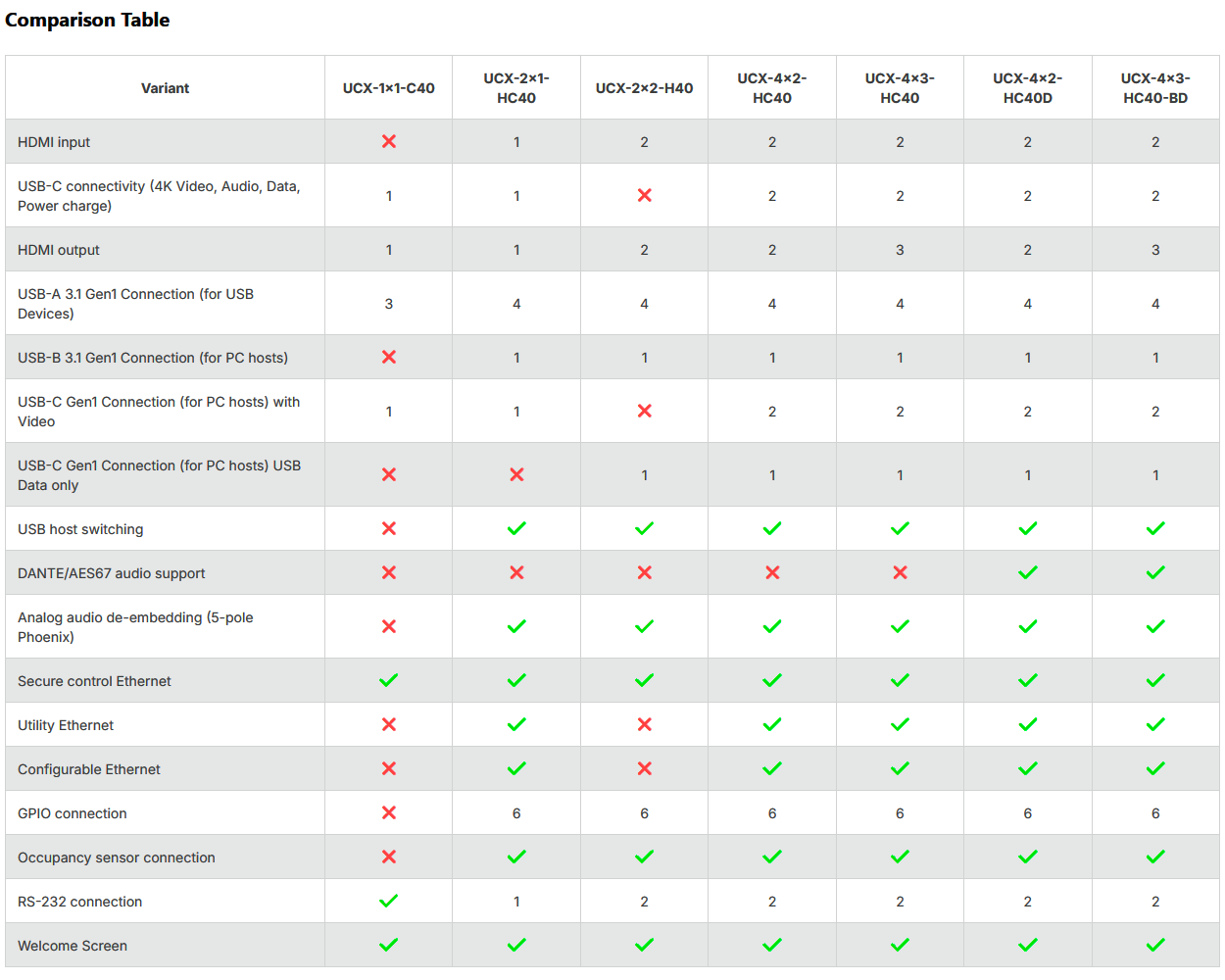
Task: Click green check for Welcome Screen UCX-4×3-HC40-BD
Action: pos(1155,945)
